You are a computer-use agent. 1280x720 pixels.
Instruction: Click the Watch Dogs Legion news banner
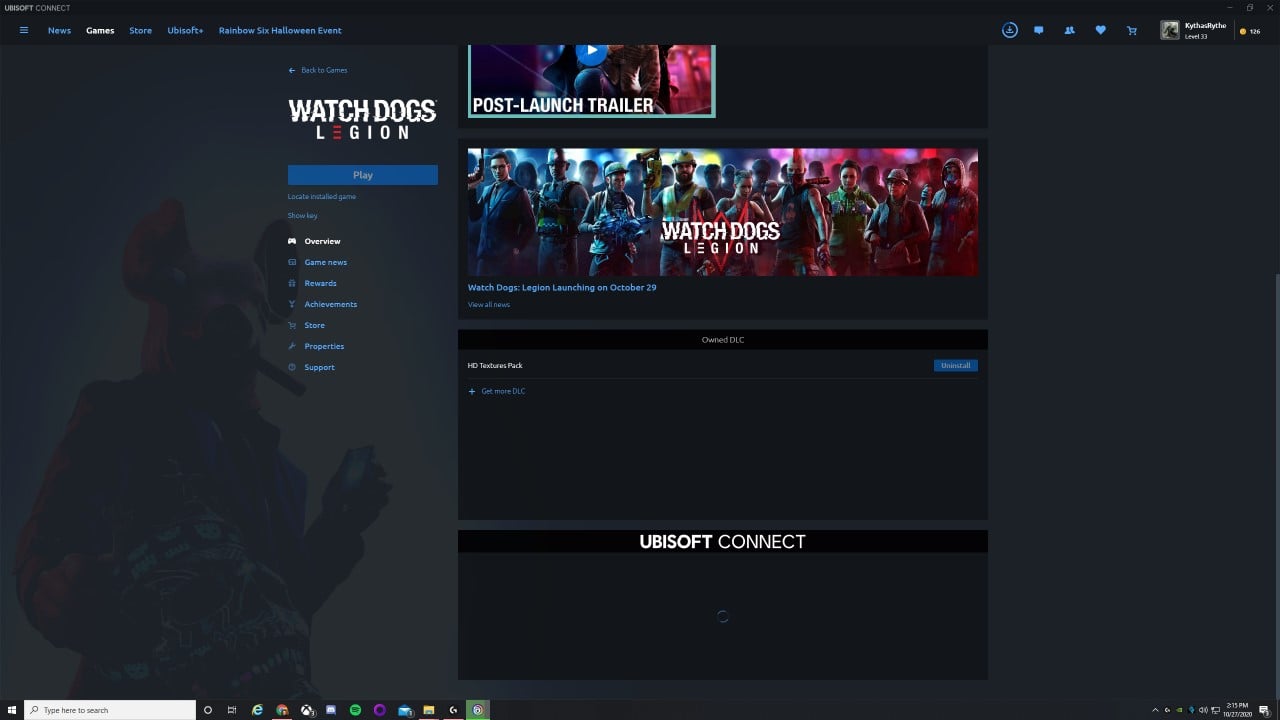click(x=722, y=212)
